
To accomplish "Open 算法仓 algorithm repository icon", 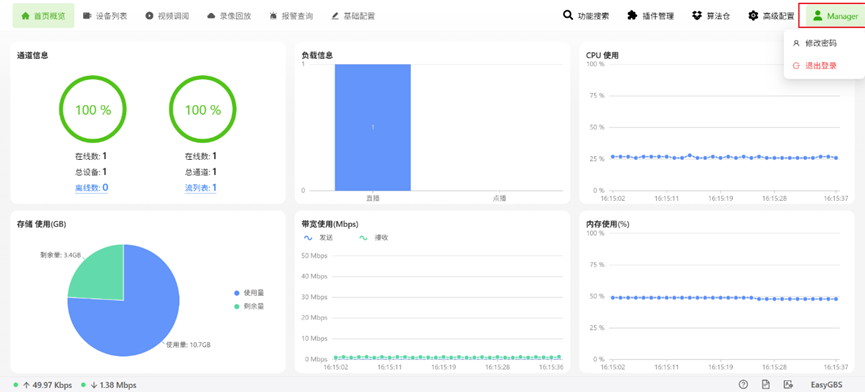I will tap(697, 15).
